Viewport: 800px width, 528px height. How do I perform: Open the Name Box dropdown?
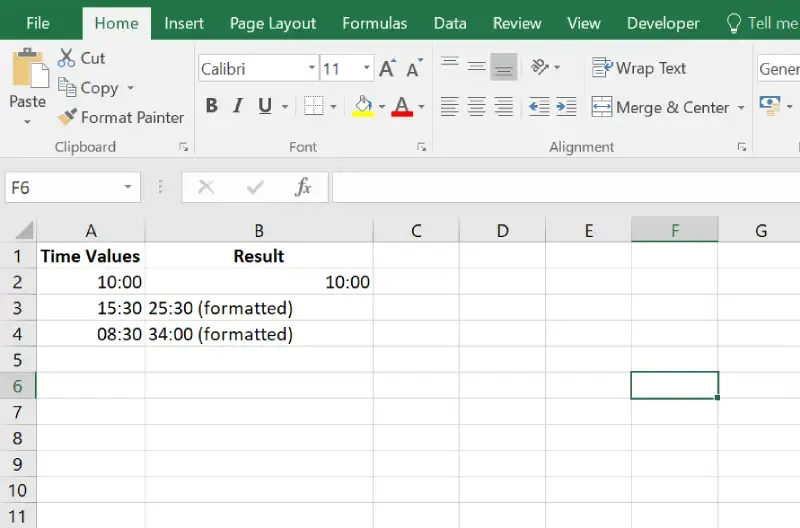point(128,187)
